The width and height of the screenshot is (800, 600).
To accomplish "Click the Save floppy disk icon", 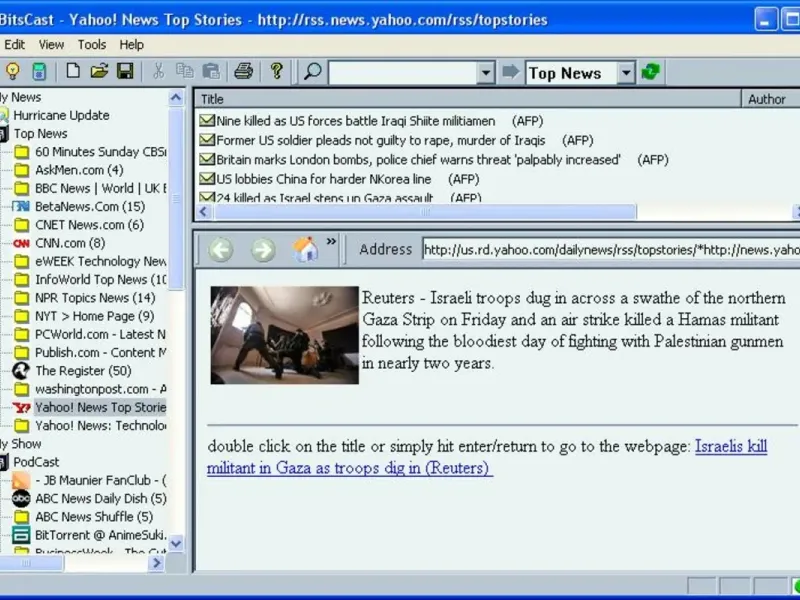I will click(x=125, y=71).
